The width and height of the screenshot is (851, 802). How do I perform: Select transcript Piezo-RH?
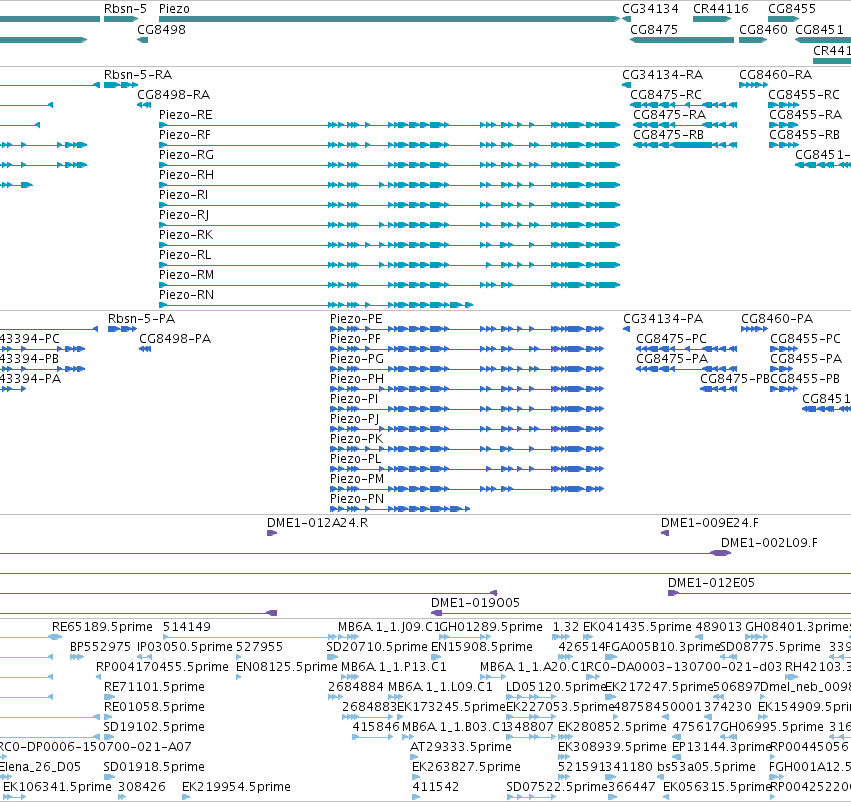pyautogui.click(x=389, y=185)
